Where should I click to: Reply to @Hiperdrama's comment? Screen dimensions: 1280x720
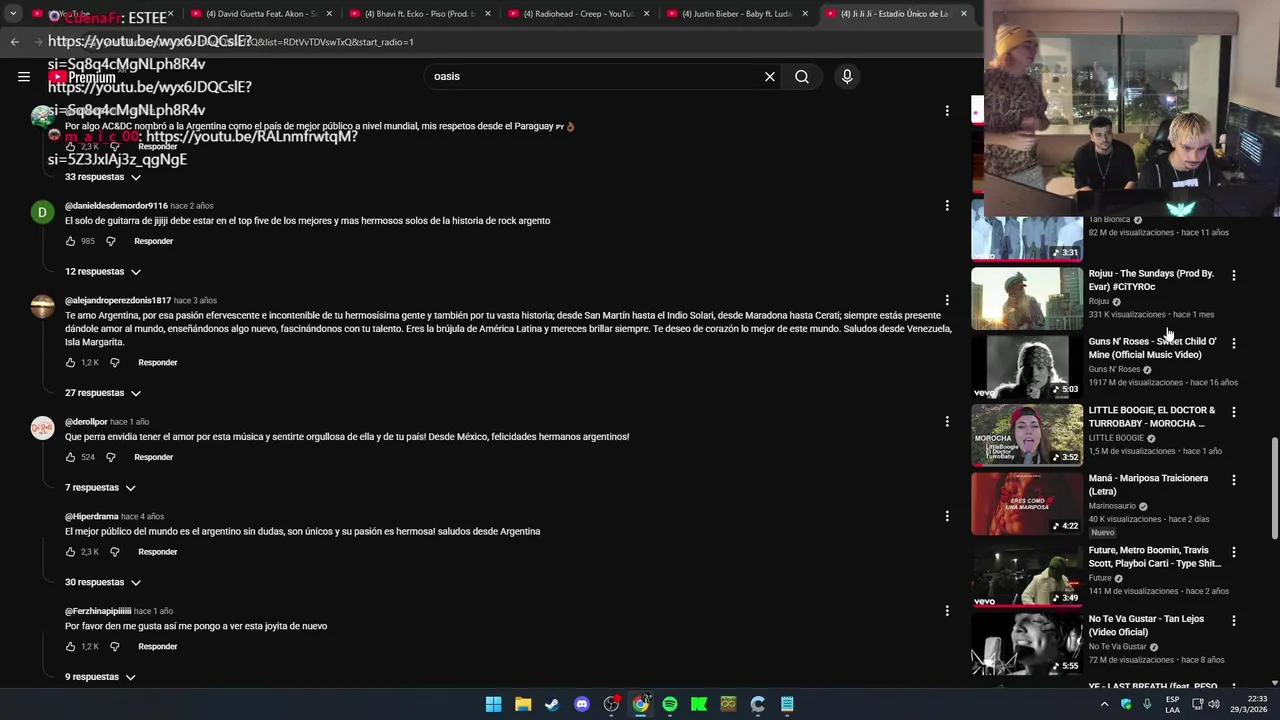pyautogui.click(x=158, y=552)
